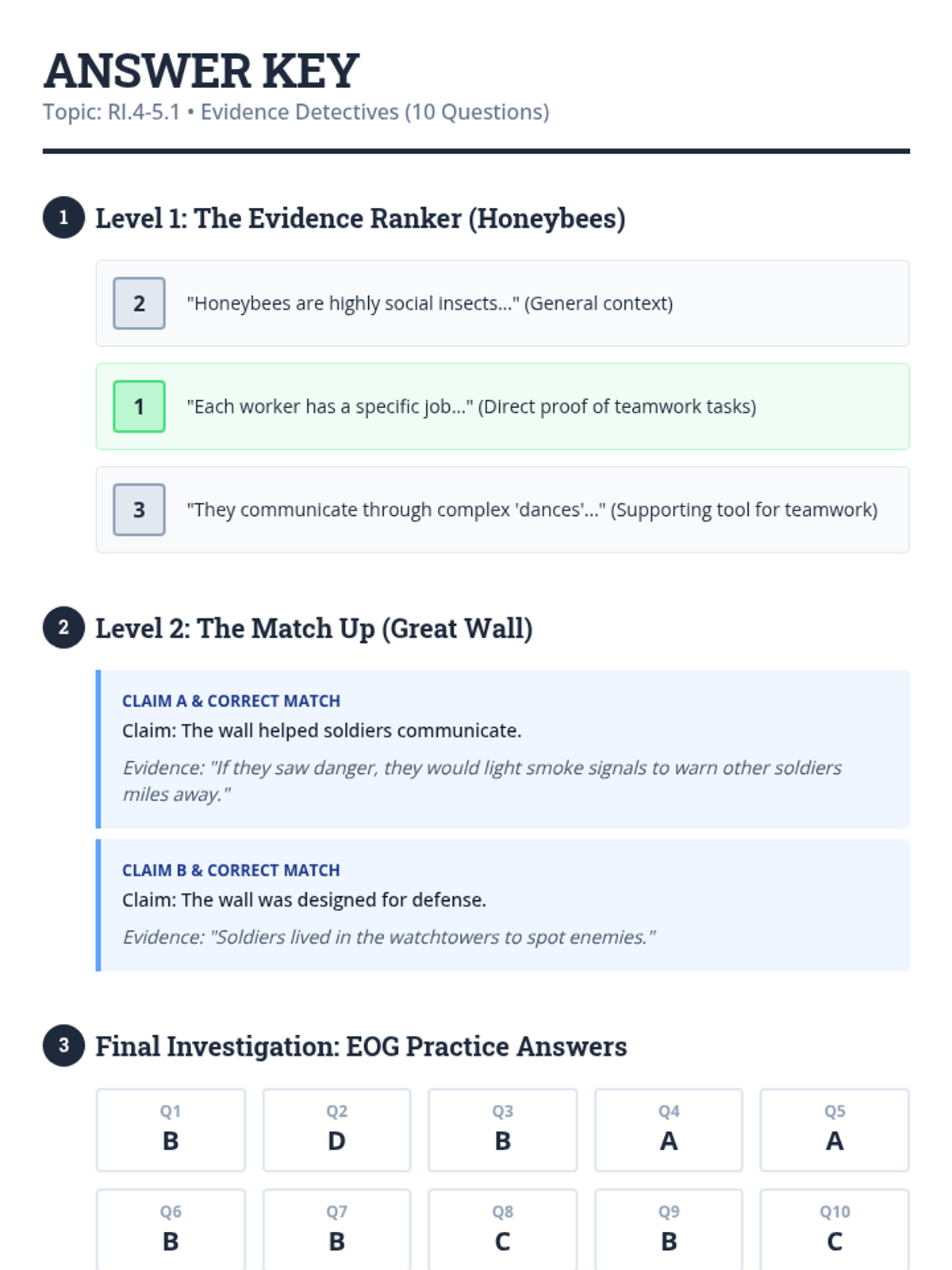Click the Q1 answer box B
952x1270 pixels.
click(x=171, y=1130)
